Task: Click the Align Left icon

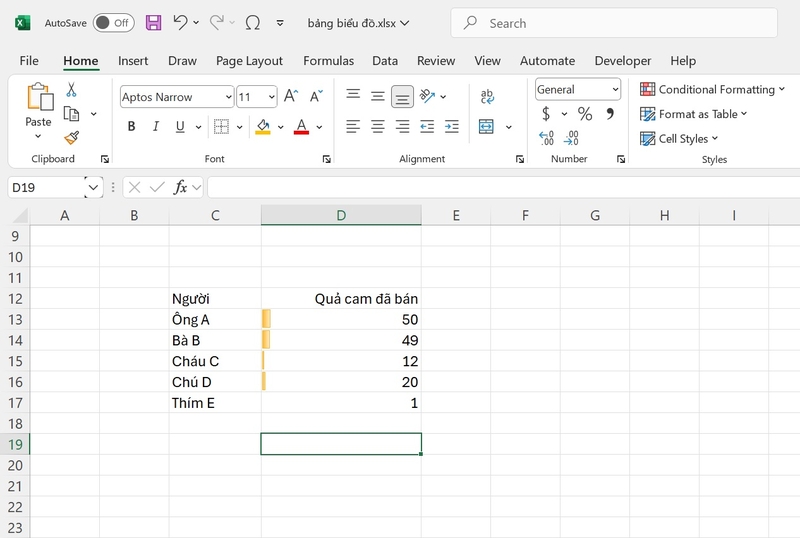Action: pos(353,127)
